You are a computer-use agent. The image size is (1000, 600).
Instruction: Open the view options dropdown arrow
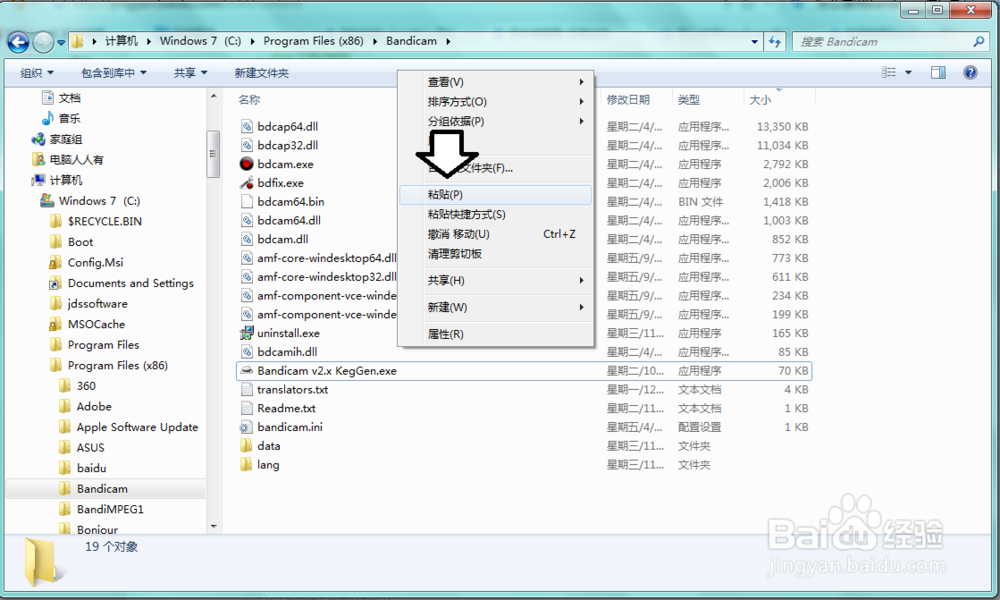(x=908, y=72)
